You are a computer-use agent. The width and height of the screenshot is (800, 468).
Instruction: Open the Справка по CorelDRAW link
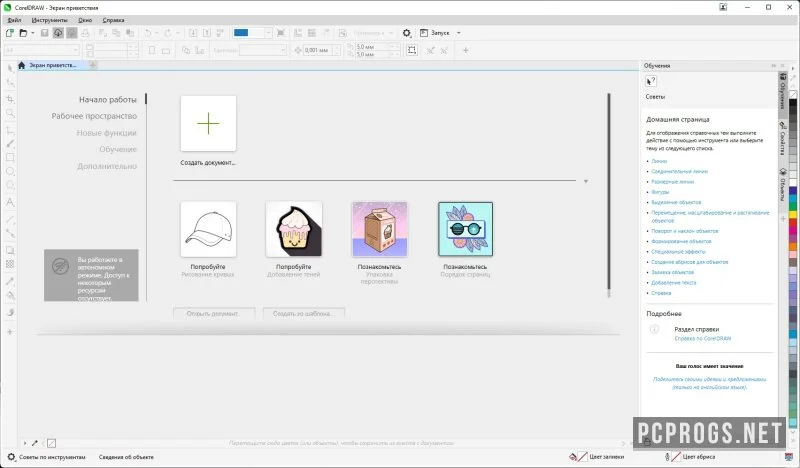click(x=703, y=338)
